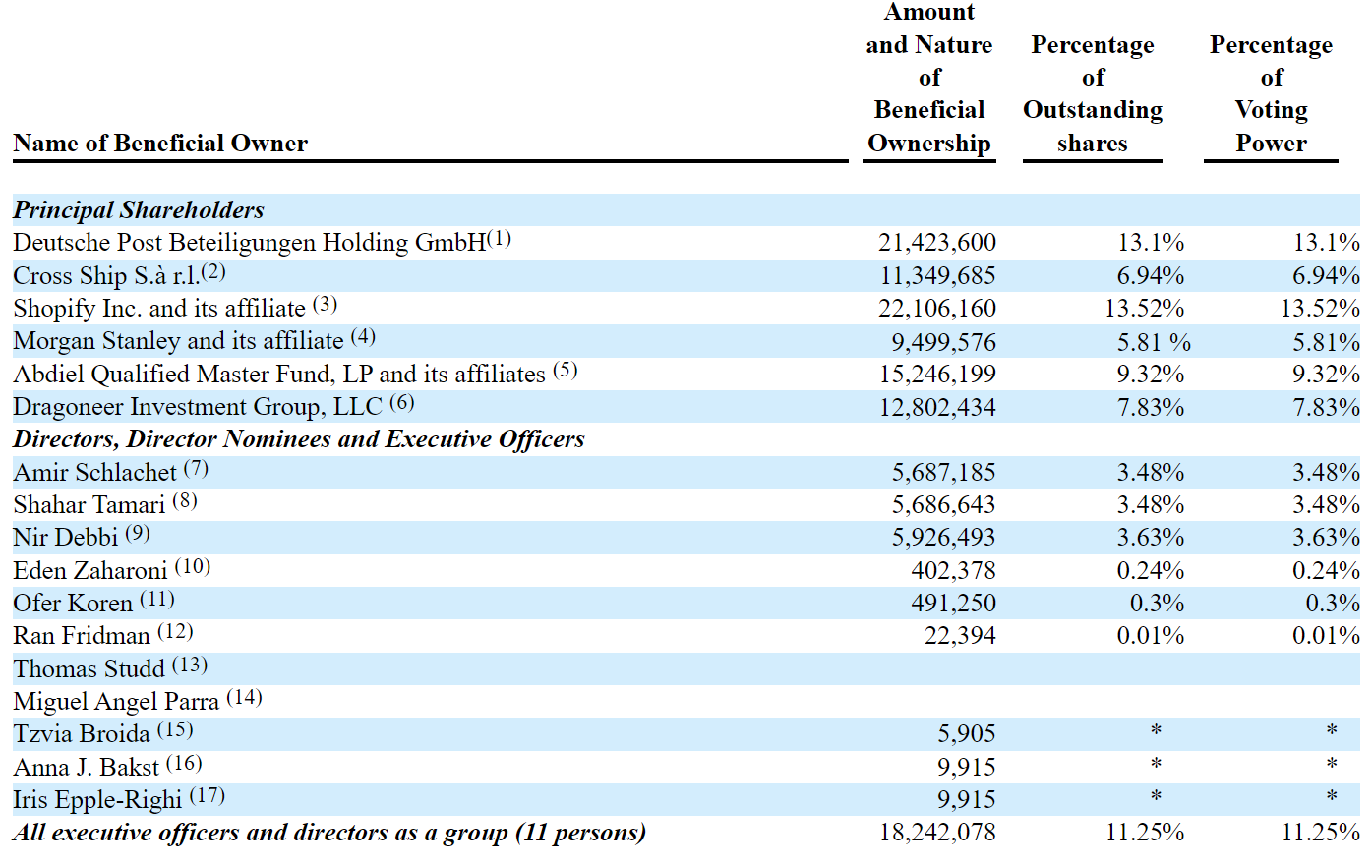Select the 9,499,576 shares value
Screen dimensions: 1372x868
944,342
